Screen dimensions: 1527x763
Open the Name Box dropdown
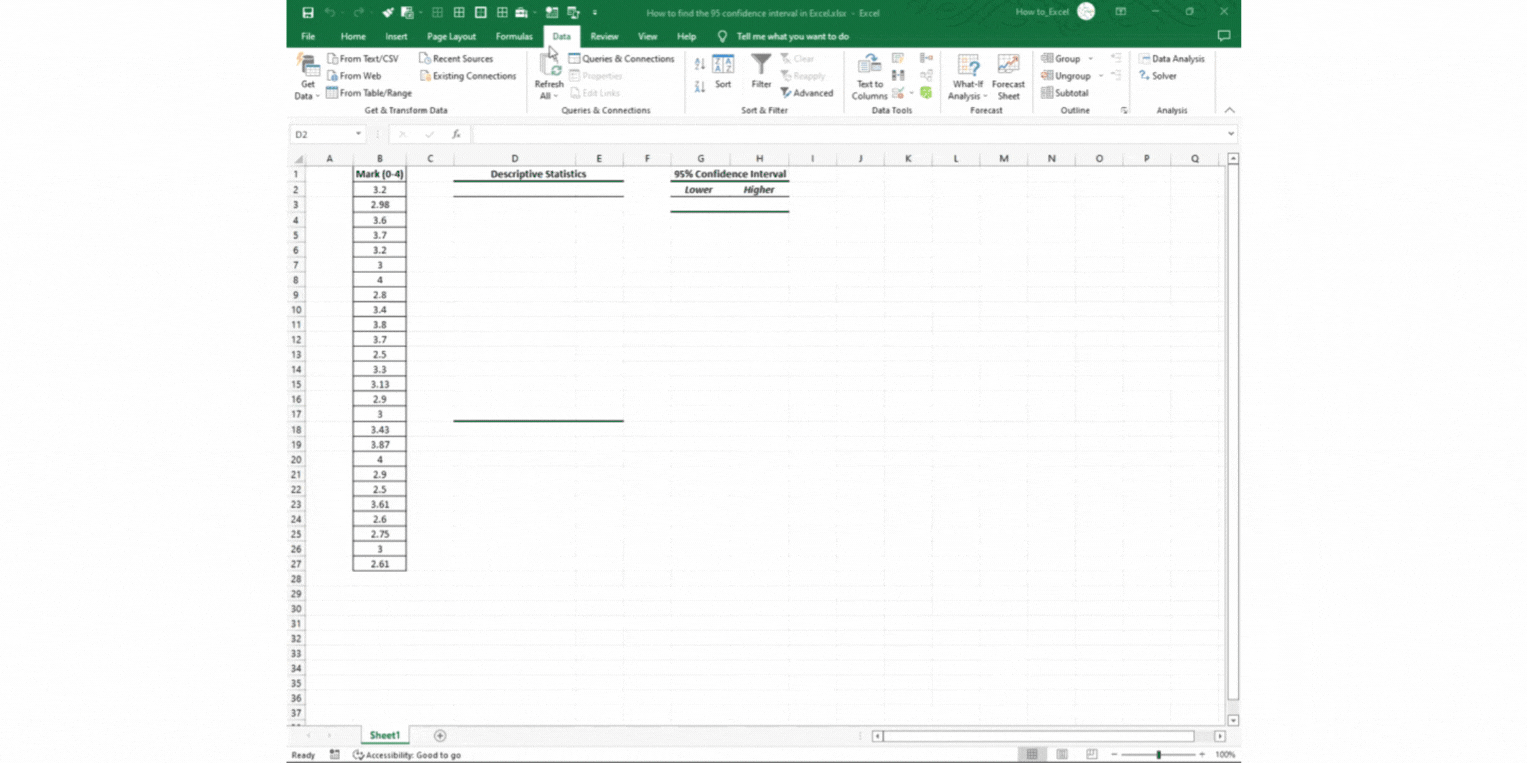tap(358, 133)
